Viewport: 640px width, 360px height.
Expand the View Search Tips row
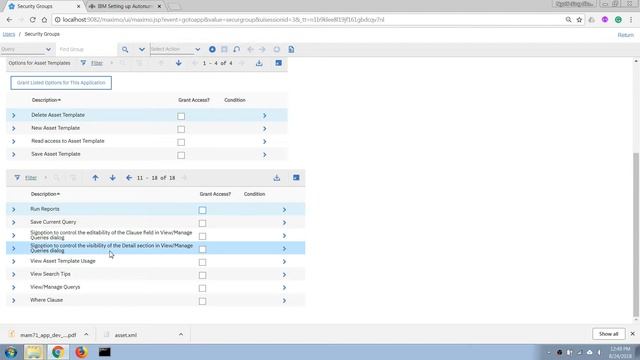tap(13, 275)
